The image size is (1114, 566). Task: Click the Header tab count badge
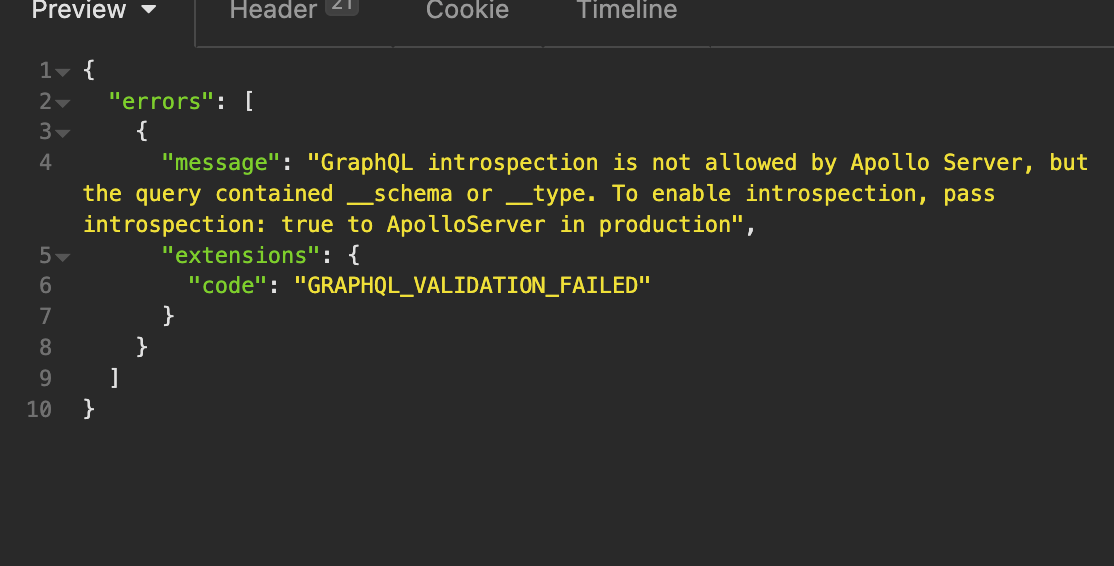pos(341,8)
